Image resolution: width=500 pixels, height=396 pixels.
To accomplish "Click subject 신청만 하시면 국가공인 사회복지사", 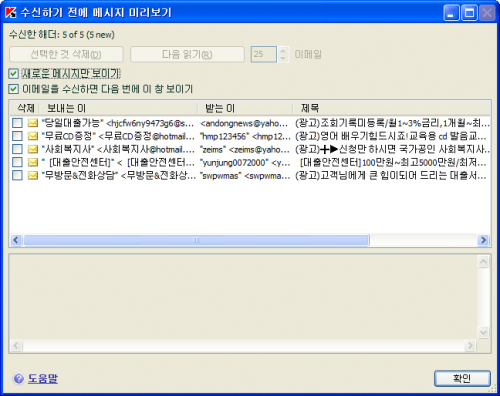I will (x=392, y=149).
